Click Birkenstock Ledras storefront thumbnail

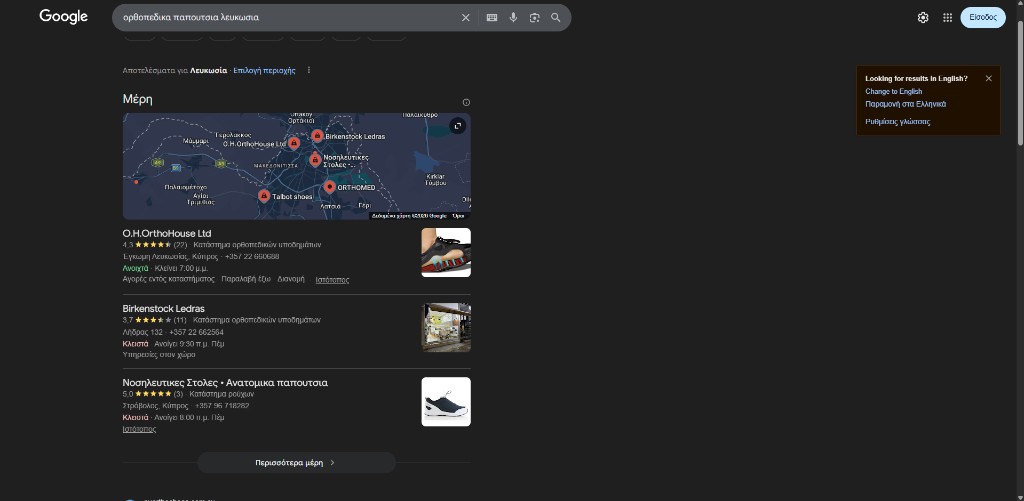tap(446, 327)
